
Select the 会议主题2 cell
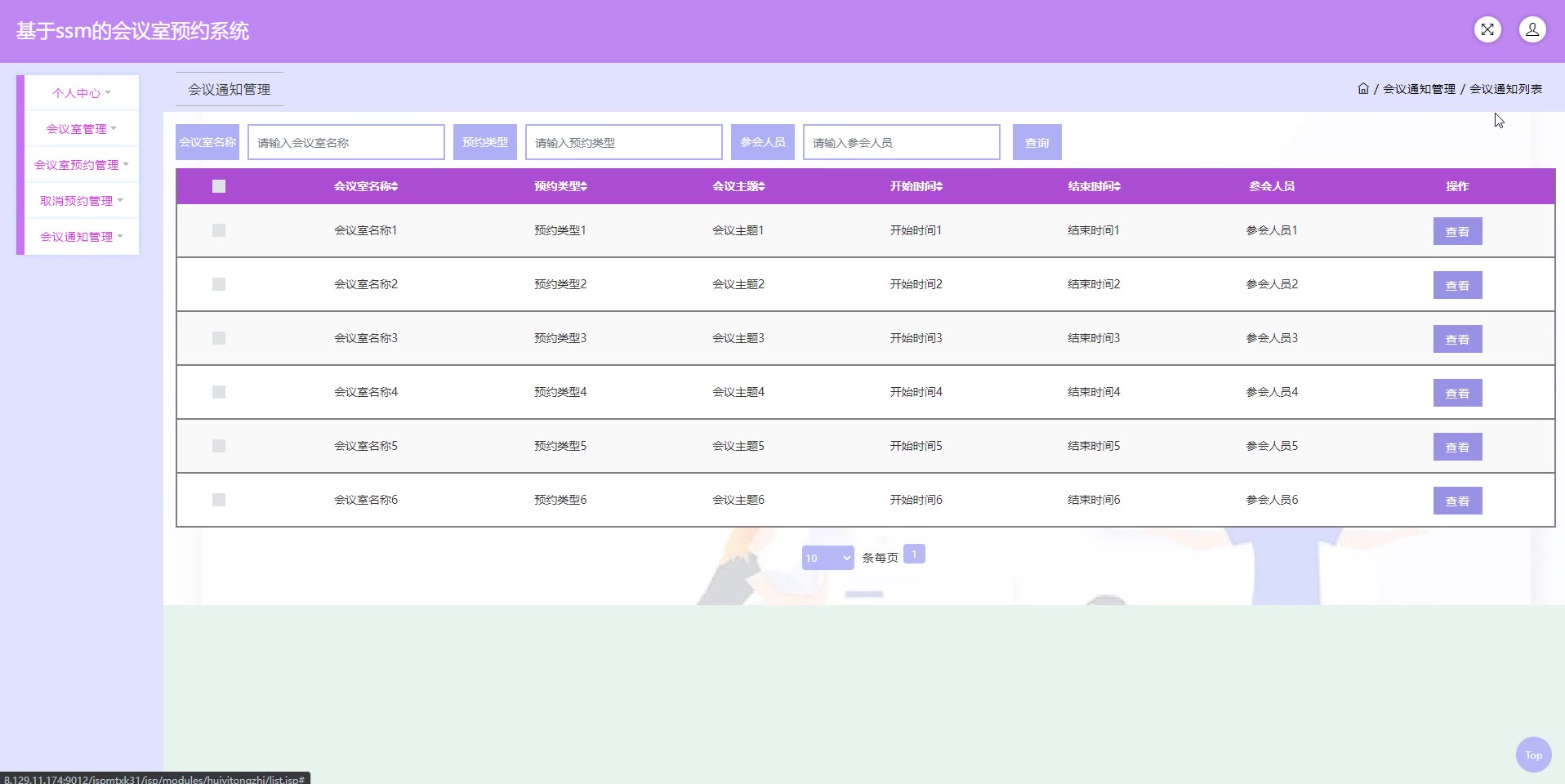[738, 284]
